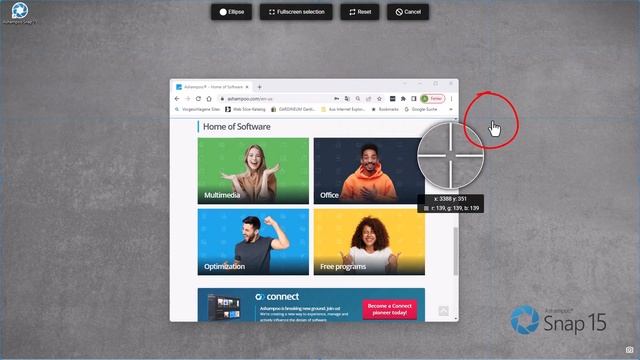Screen dimensions: 640x360
Task: Open the Bookmarks star bookmark entry
Action: [385, 109]
